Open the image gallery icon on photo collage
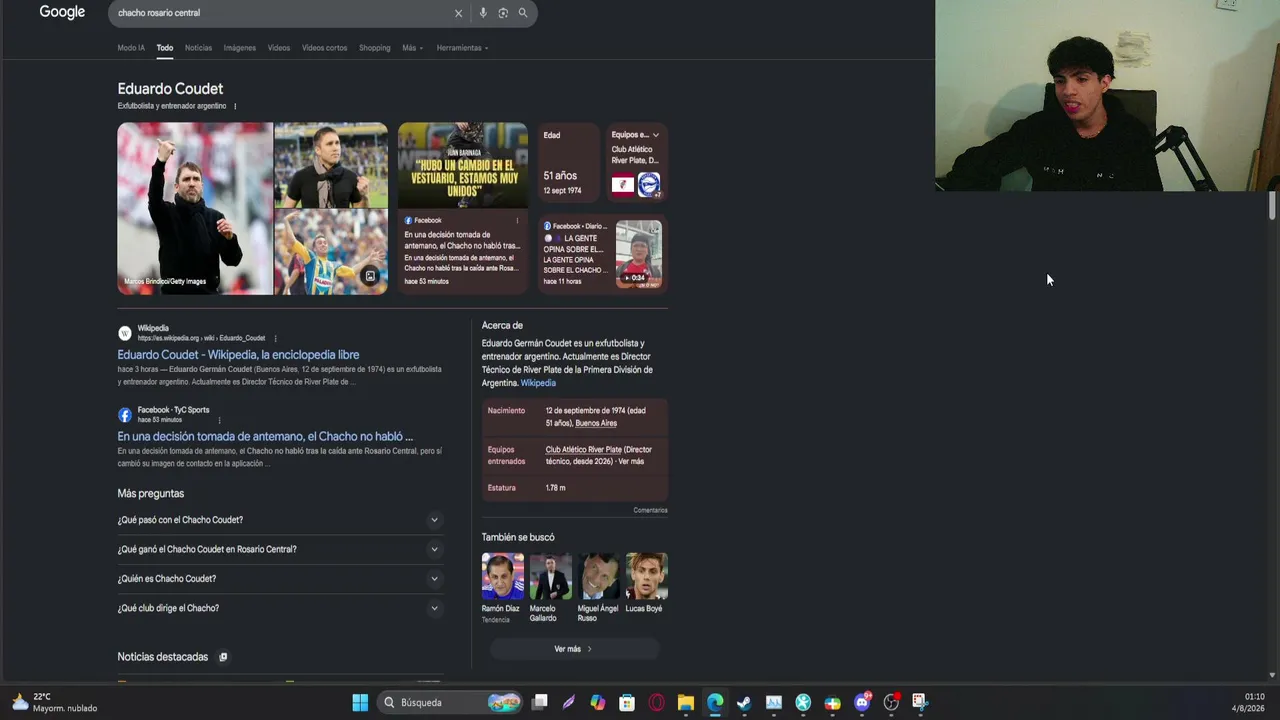 tap(370, 277)
